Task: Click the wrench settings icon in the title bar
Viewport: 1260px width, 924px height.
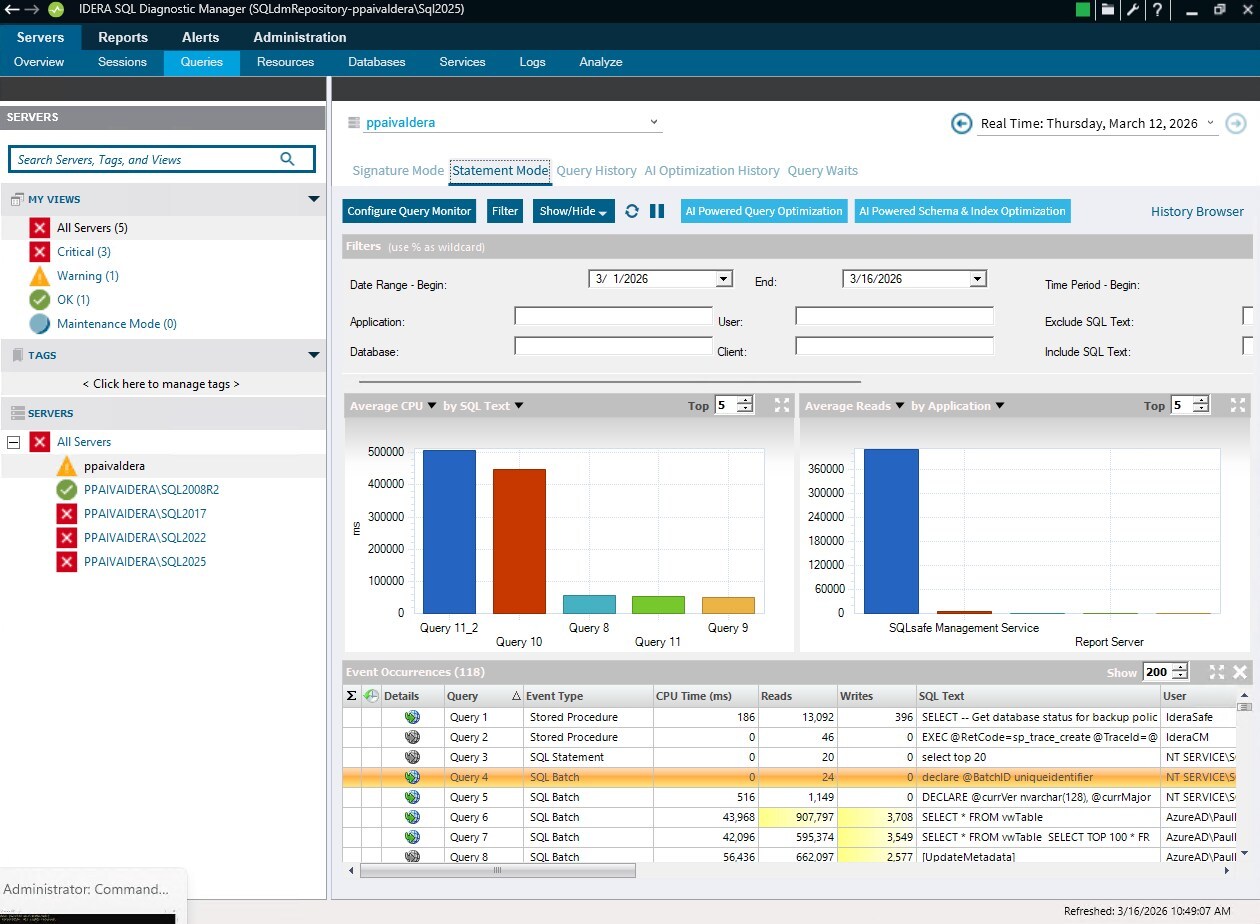Action: pyautogui.click(x=1133, y=11)
